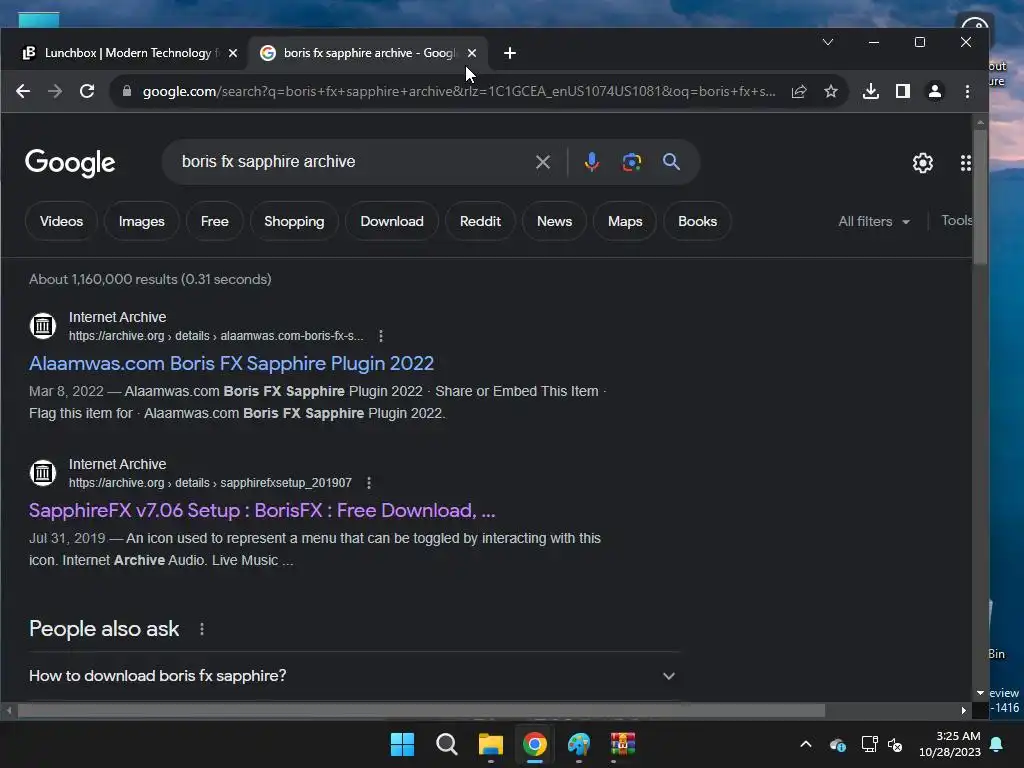1024x768 pixels.
Task: Click the URL in the address bar
Action: [459, 91]
